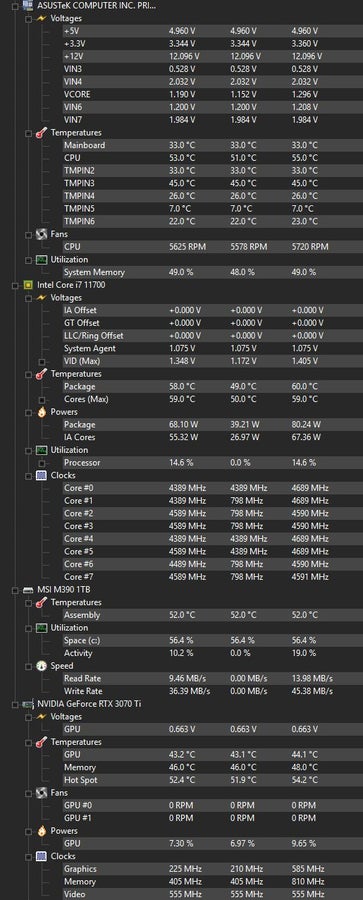This screenshot has width=363, height=900.
Task: Select the Core #7 clock row
Action: [213, 577]
